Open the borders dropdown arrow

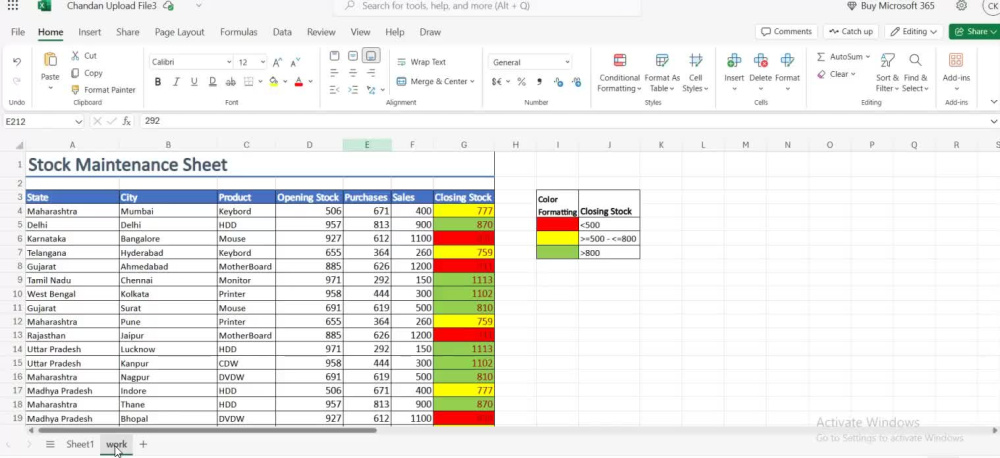click(x=260, y=82)
